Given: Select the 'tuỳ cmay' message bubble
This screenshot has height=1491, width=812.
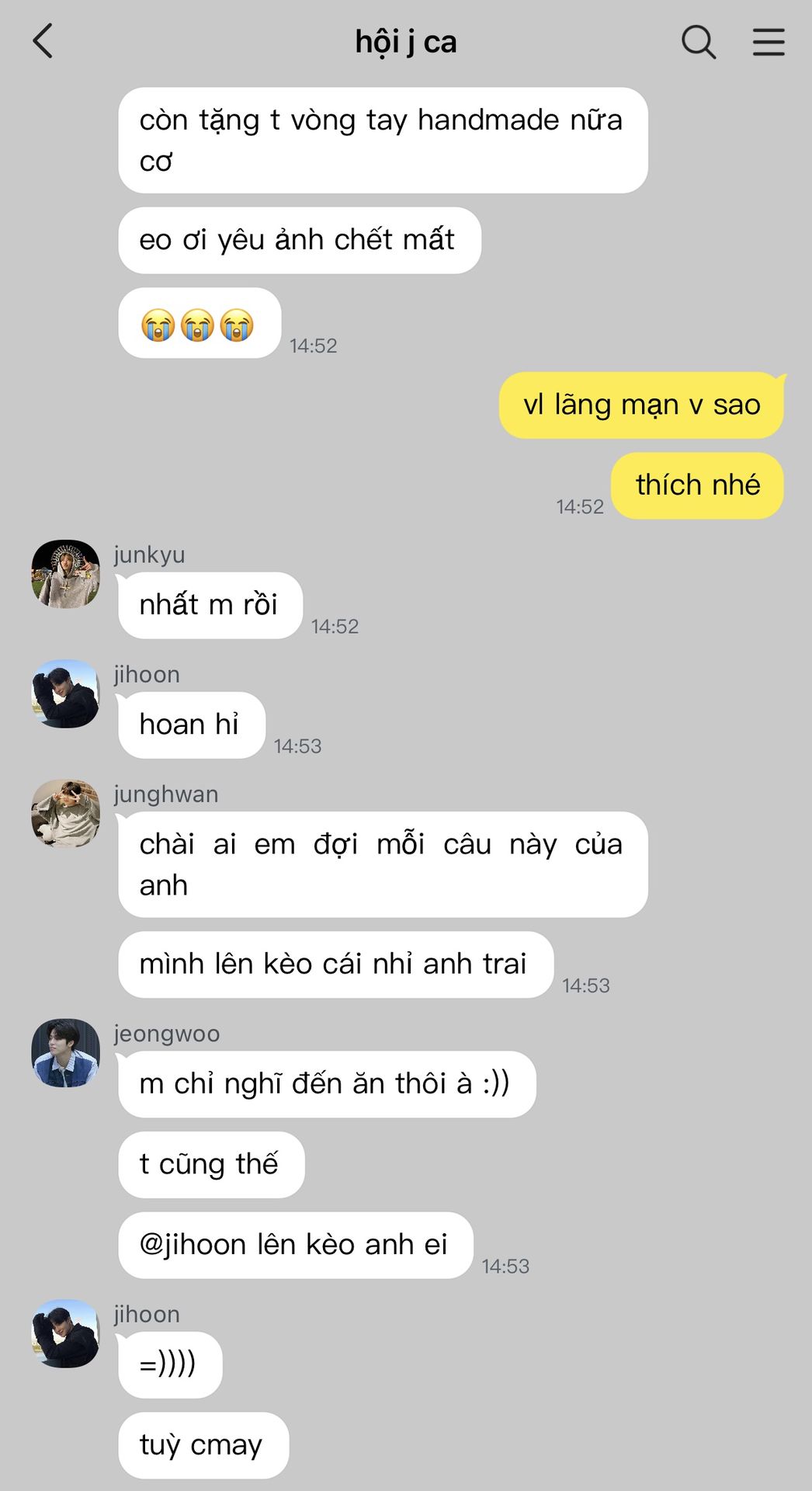Looking at the screenshot, I should pyautogui.click(x=203, y=1445).
